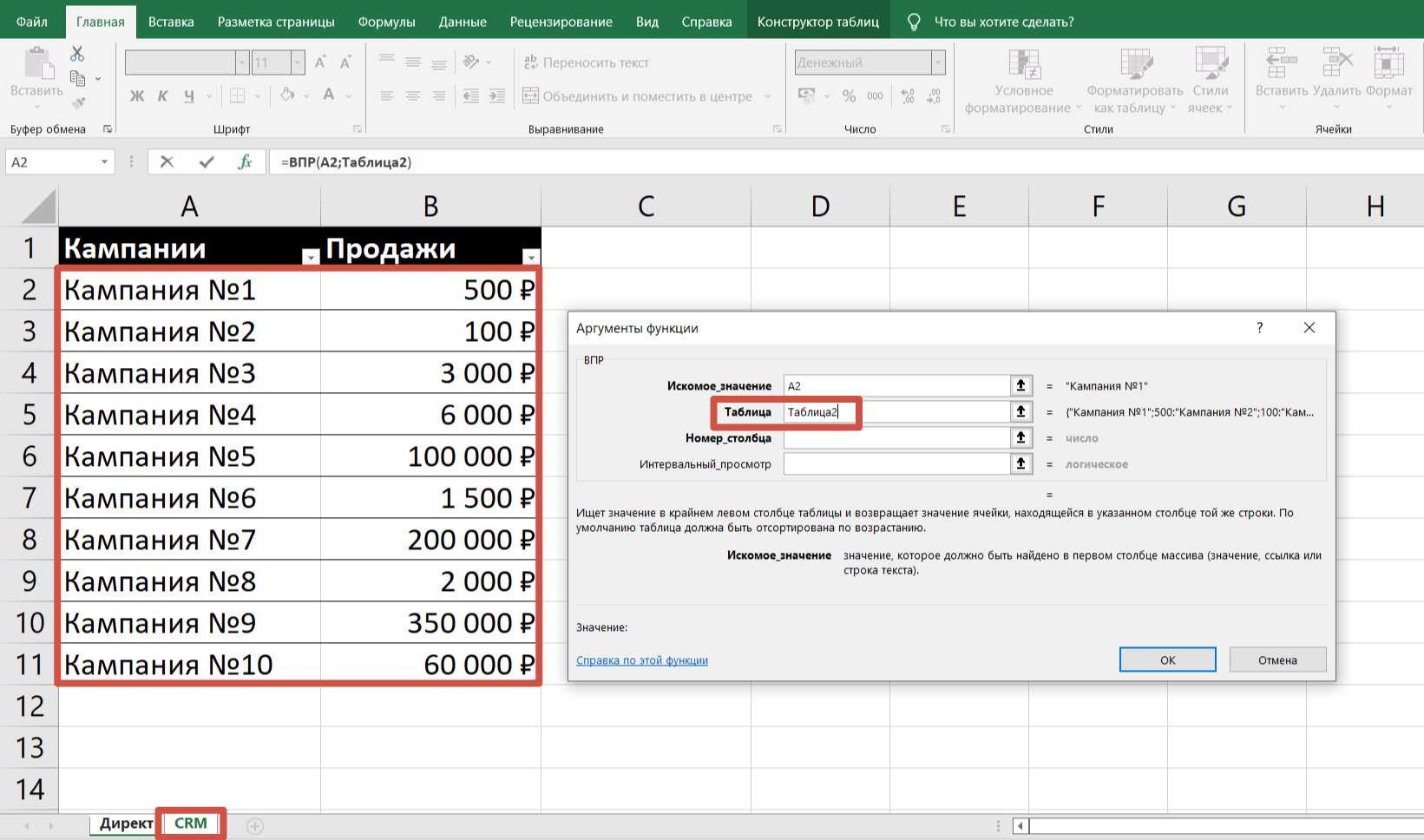Click the dialog help question mark
This screenshot has width=1424, height=840.
point(1260,328)
